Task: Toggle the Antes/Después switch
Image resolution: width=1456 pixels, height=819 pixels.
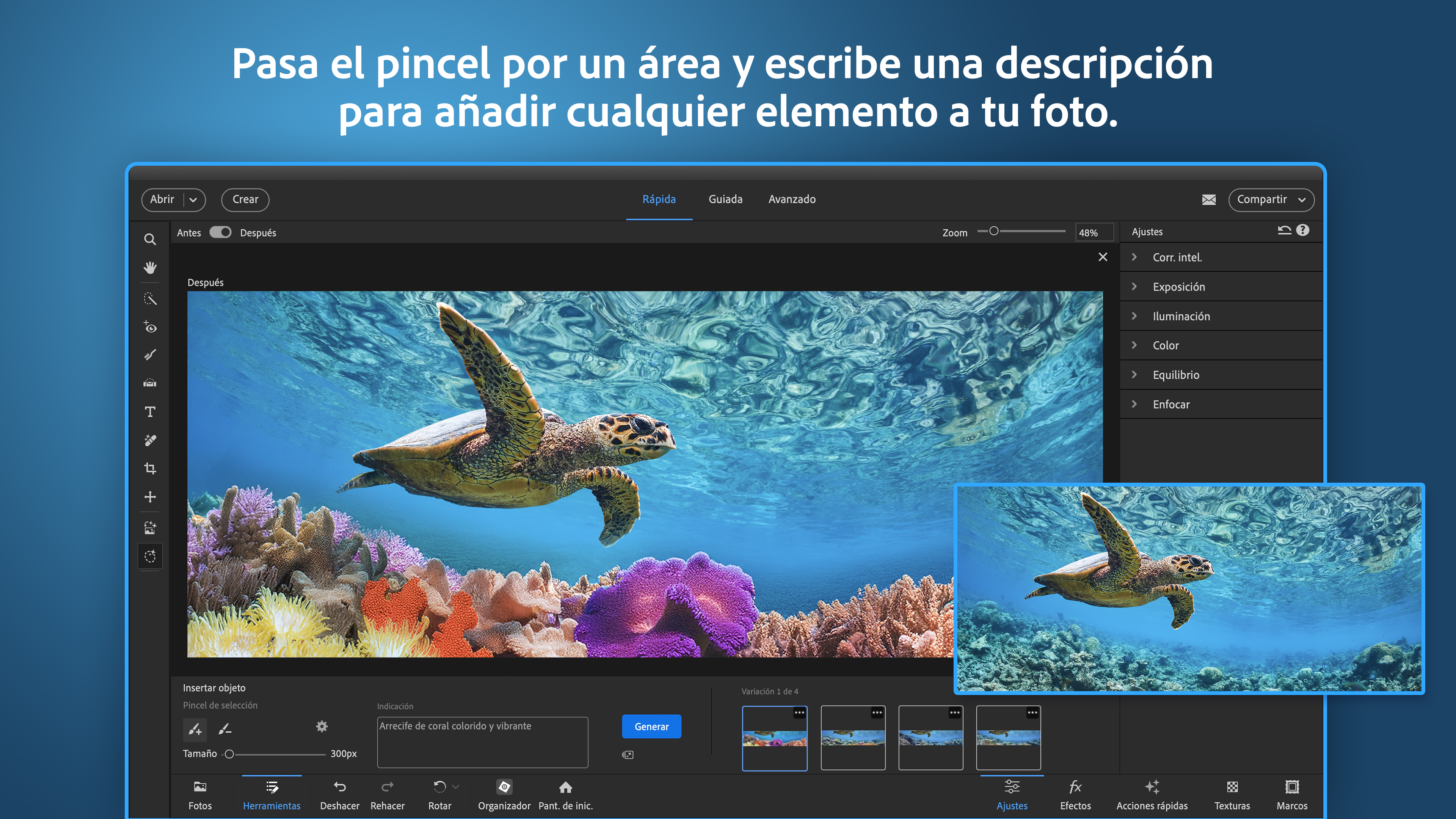Action: [220, 232]
